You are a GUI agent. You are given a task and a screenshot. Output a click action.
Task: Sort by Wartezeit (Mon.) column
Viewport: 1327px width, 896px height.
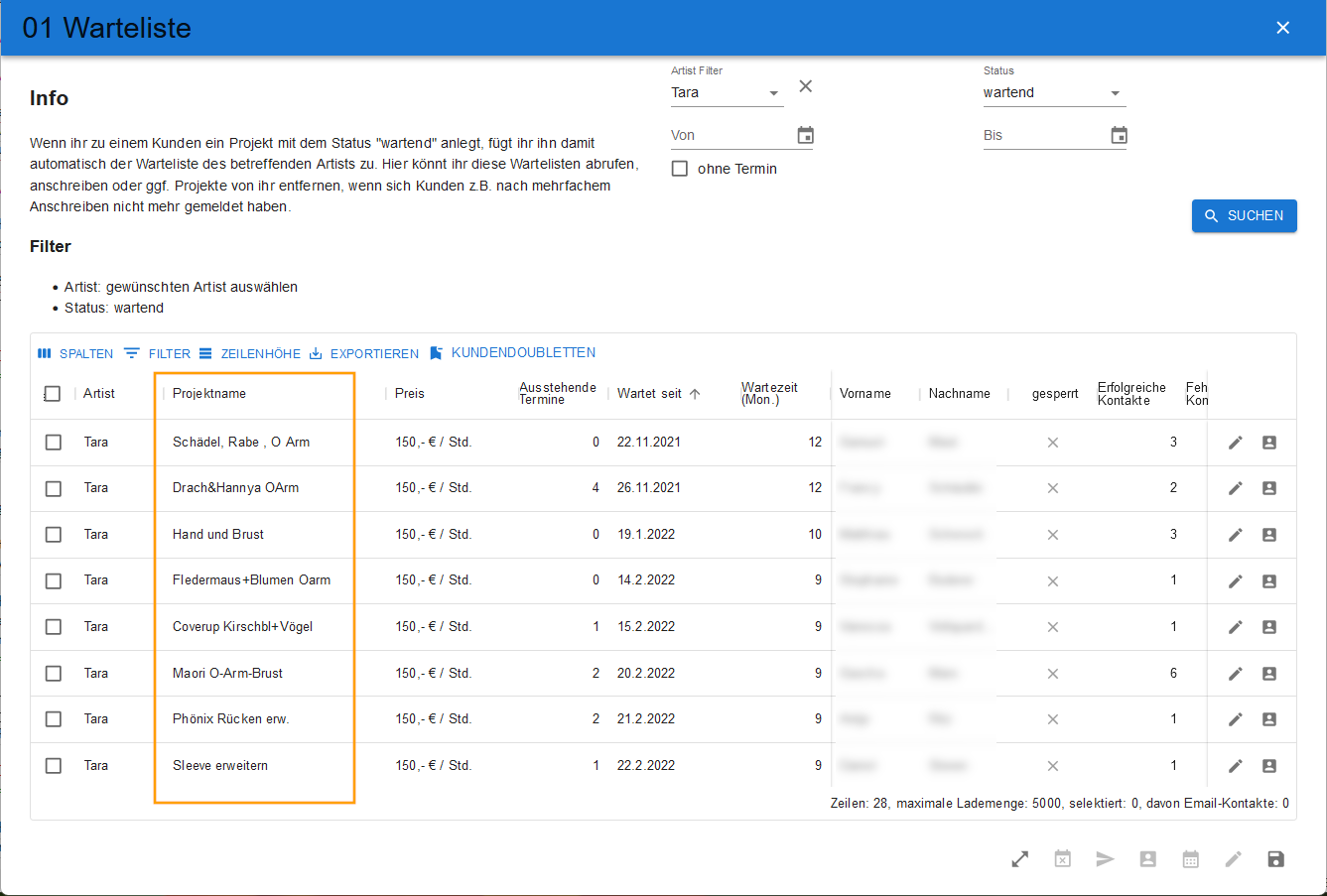tap(769, 394)
